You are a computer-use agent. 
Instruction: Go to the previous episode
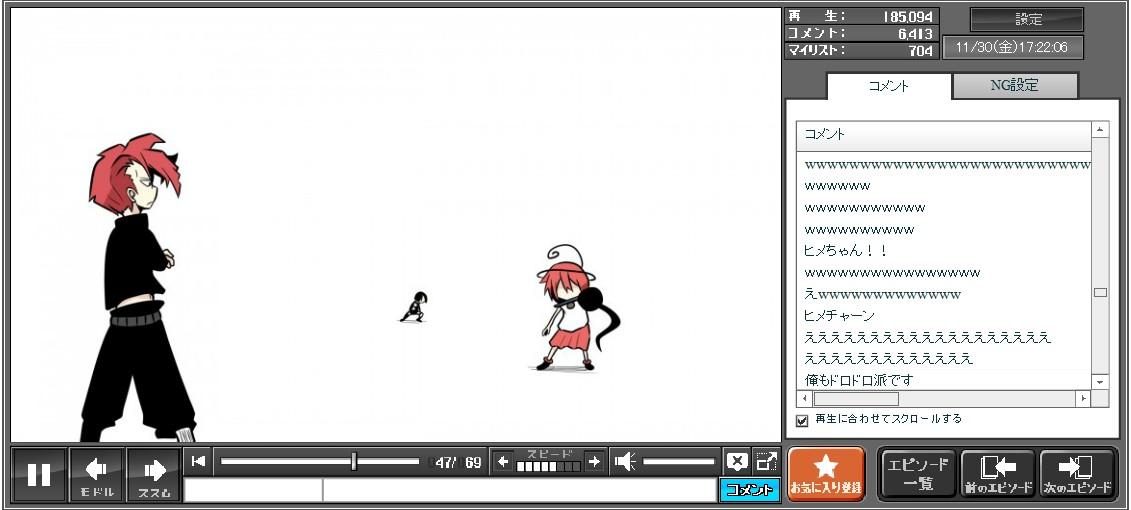pos(997,474)
